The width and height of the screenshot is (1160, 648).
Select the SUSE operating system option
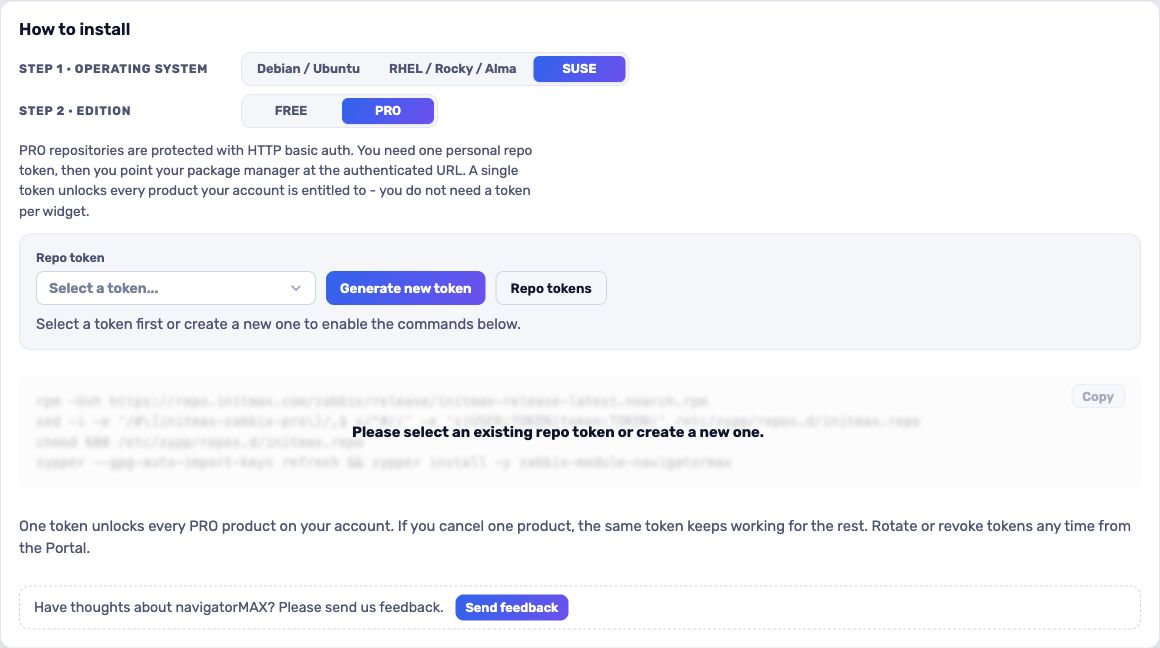[579, 69]
